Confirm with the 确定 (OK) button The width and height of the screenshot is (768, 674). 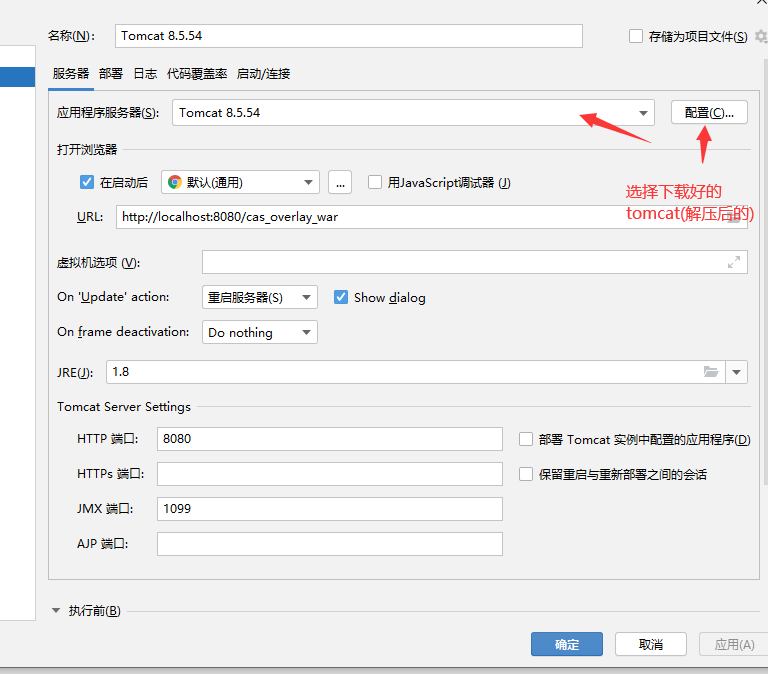567,644
